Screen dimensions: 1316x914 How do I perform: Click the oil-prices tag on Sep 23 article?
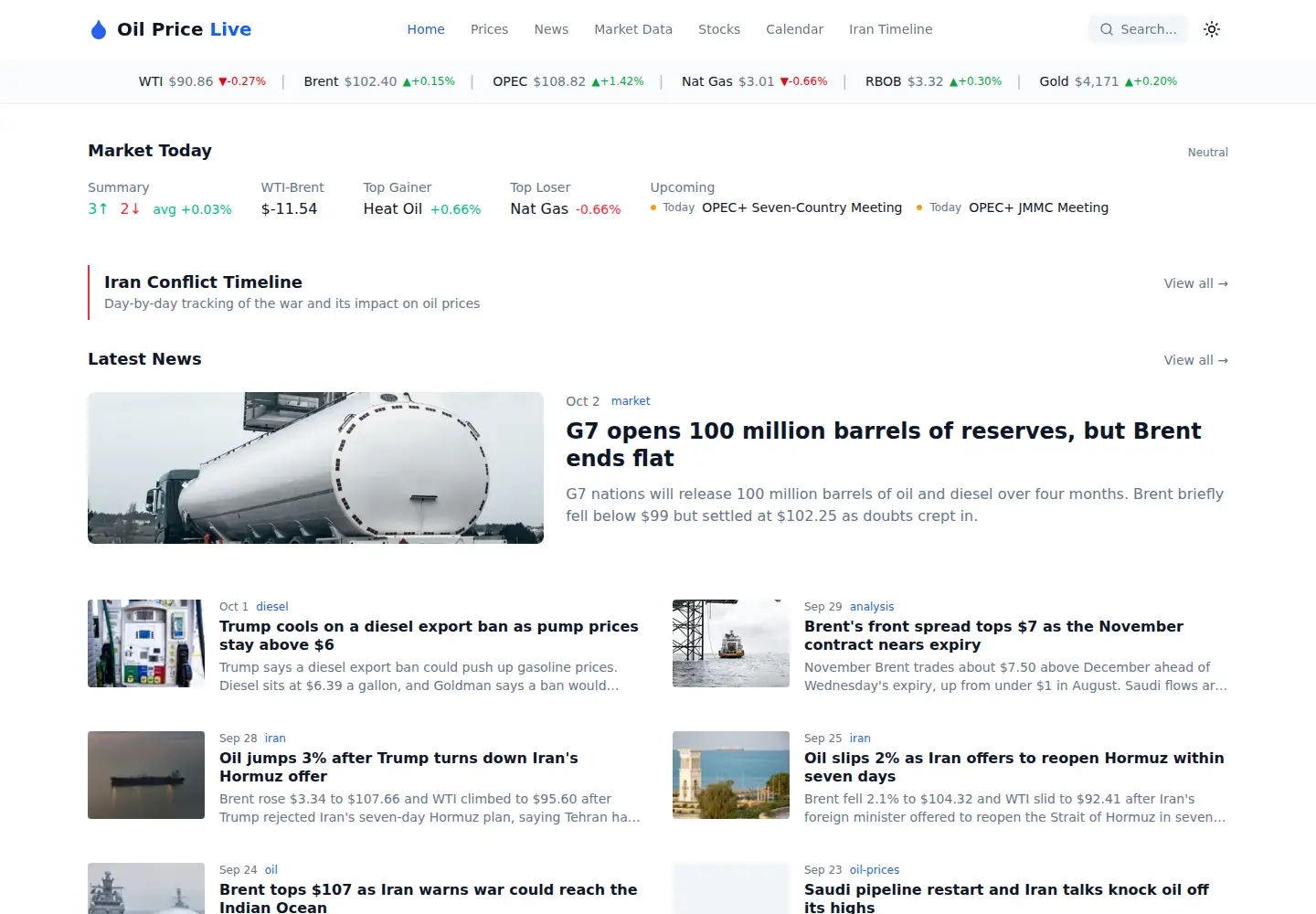[875, 870]
